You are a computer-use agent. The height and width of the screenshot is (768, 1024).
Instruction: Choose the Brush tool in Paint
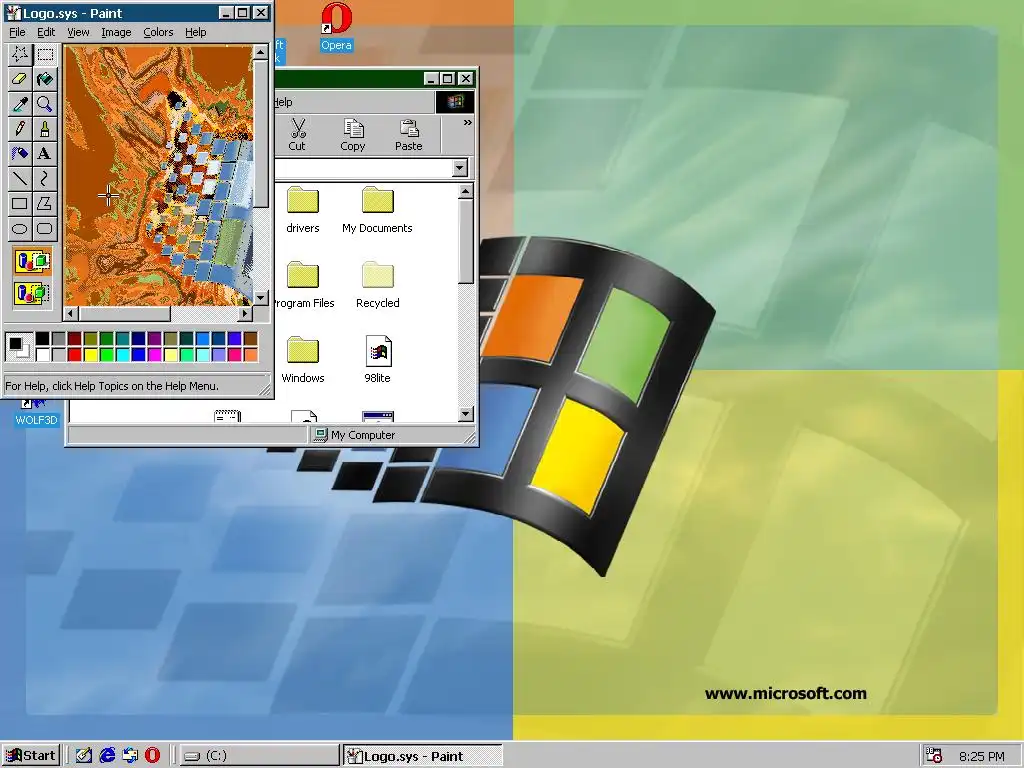(44, 129)
